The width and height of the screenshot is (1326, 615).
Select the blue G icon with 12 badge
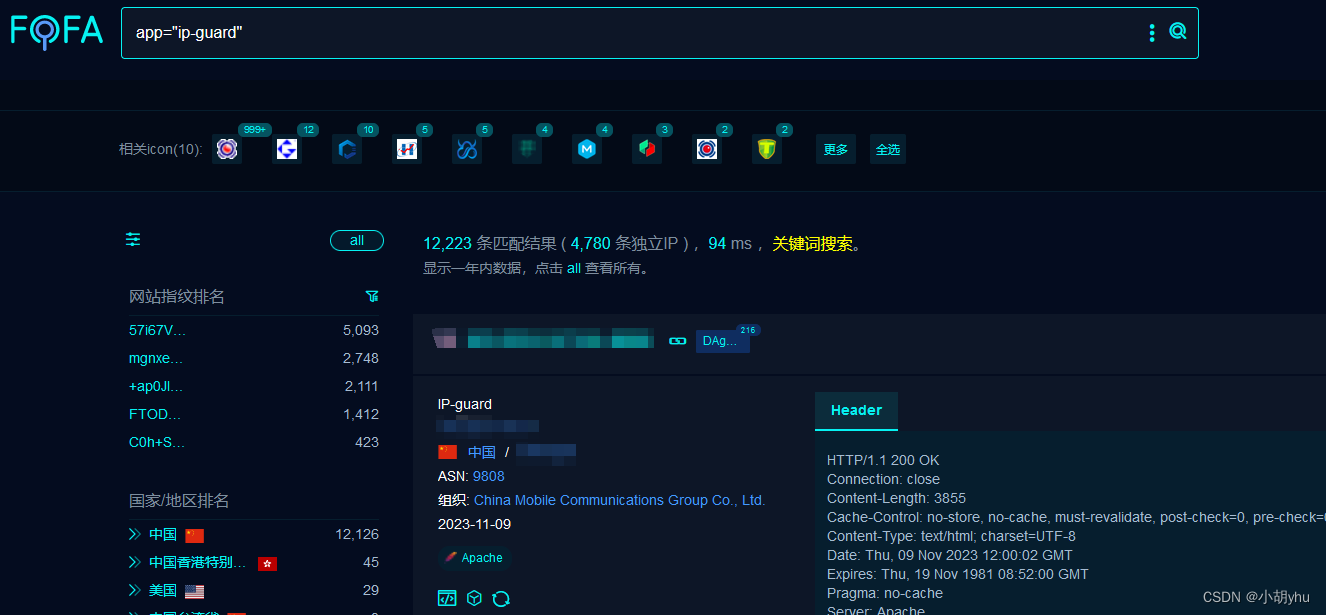[x=287, y=149]
